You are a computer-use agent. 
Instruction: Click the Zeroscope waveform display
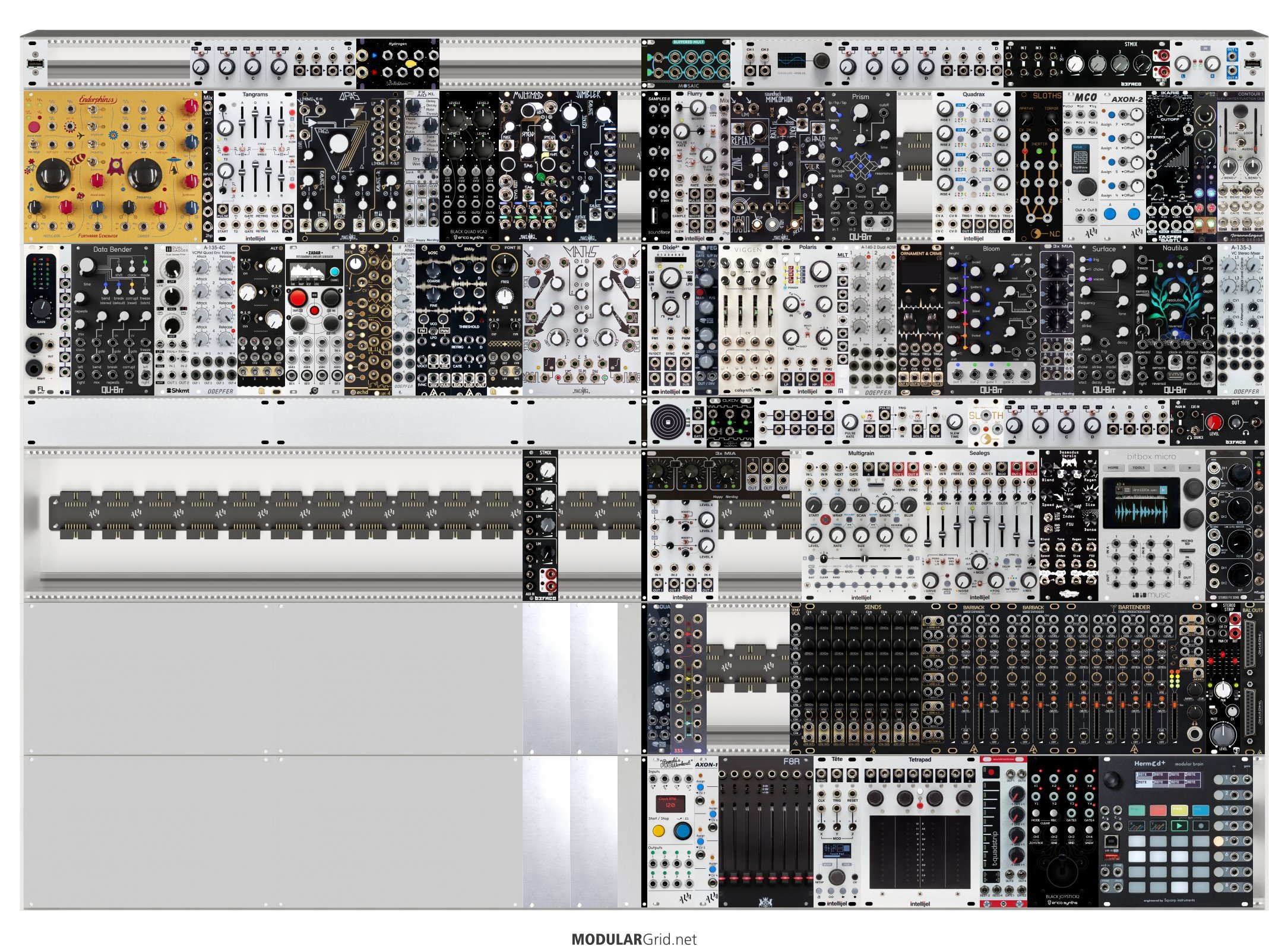click(792, 60)
